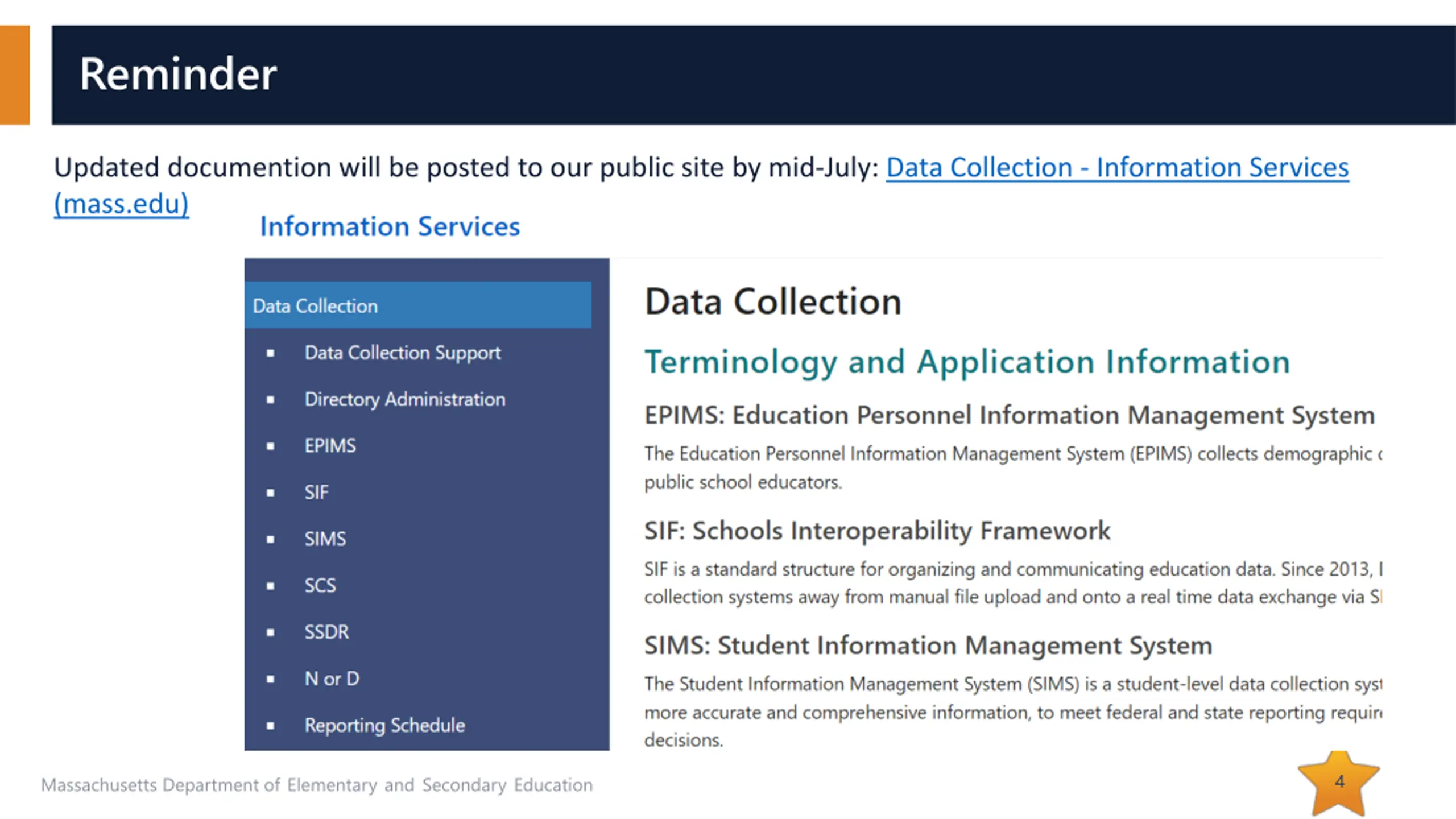
Task: Click the (mass.edu) hyperlink text
Action: tap(121, 204)
